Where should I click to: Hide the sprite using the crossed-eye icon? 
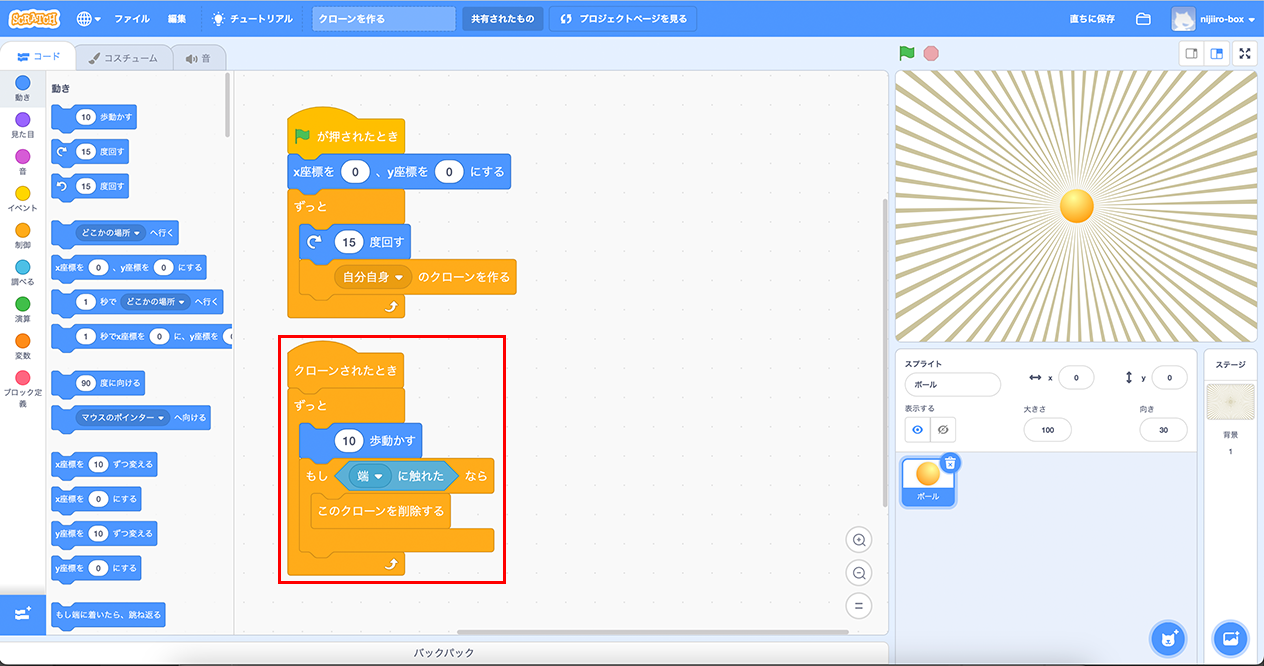pyautogui.click(x=941, y=429)
